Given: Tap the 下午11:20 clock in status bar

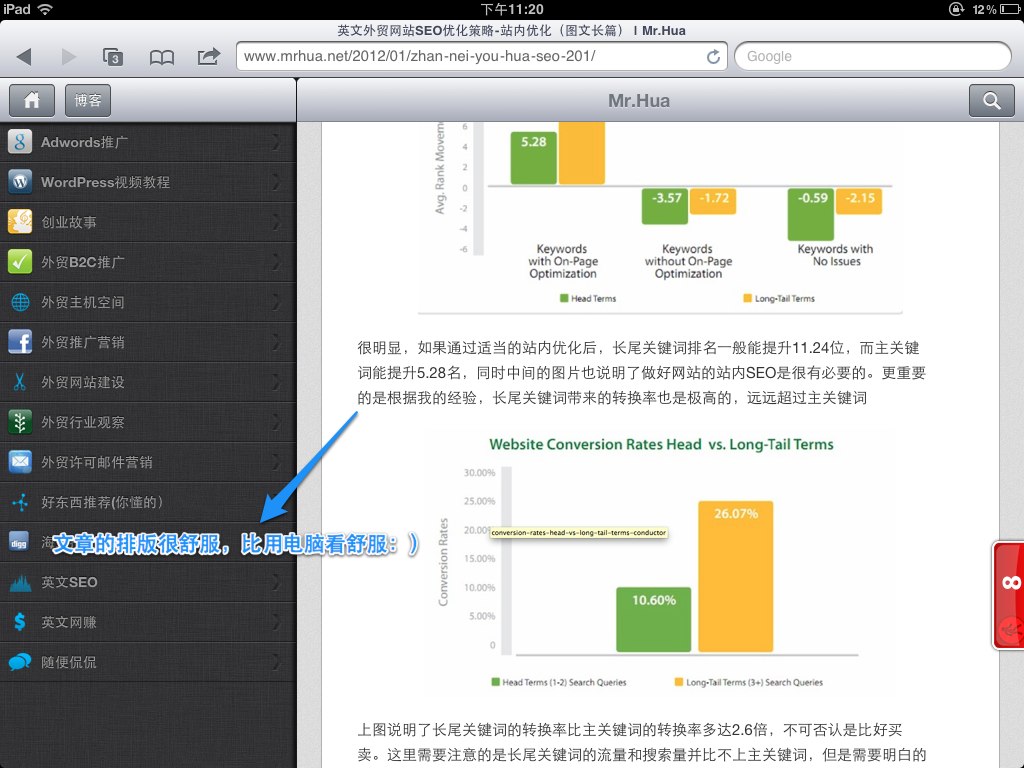Looking at the screenshot, I should 512,9.
